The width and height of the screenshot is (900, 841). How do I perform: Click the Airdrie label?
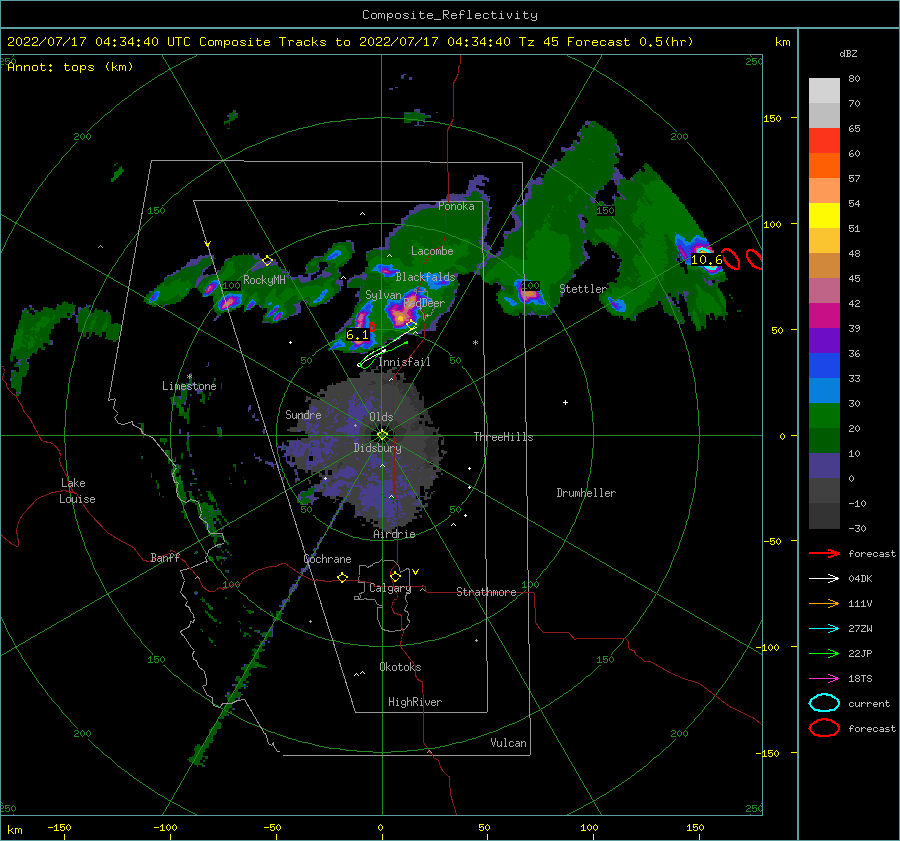coord(394,534)
